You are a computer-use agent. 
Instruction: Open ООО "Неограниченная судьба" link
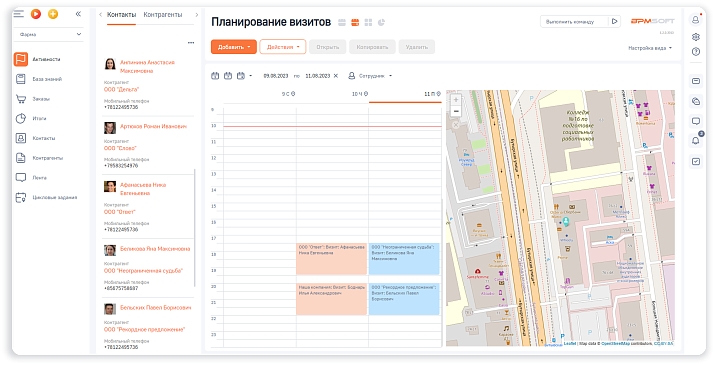tap(143, 271)
